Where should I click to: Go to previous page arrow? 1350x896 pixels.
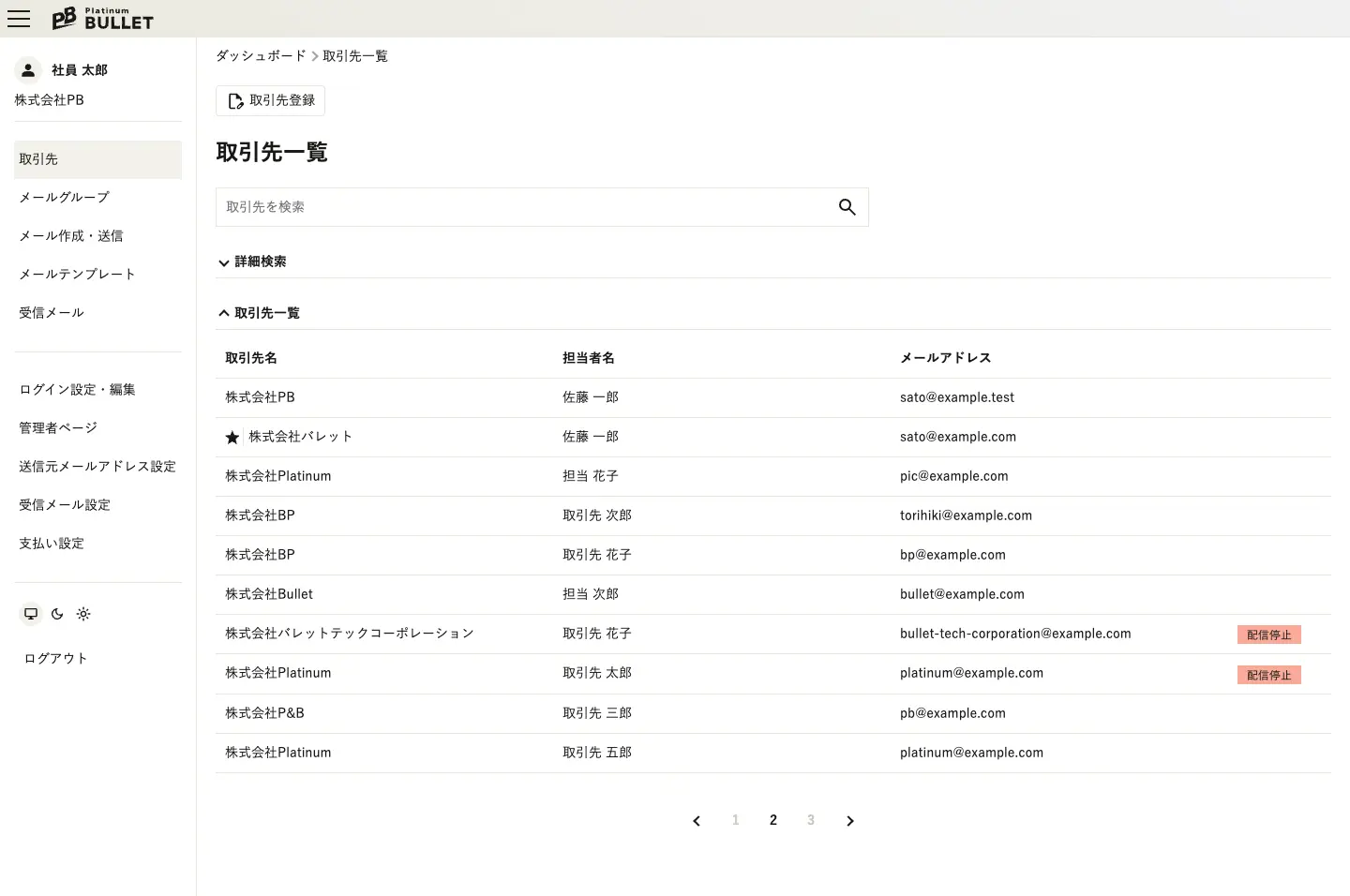(697, 821)
